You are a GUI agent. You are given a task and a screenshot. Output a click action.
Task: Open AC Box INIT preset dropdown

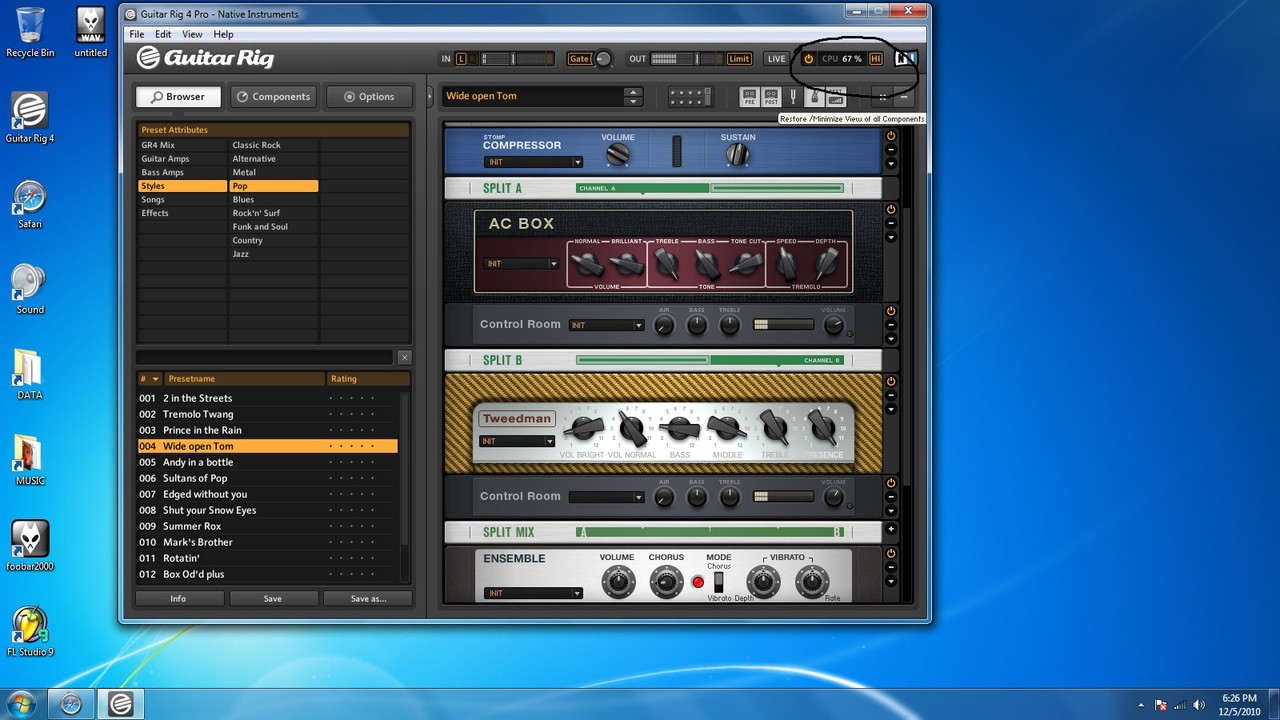(x=522, y=264)
